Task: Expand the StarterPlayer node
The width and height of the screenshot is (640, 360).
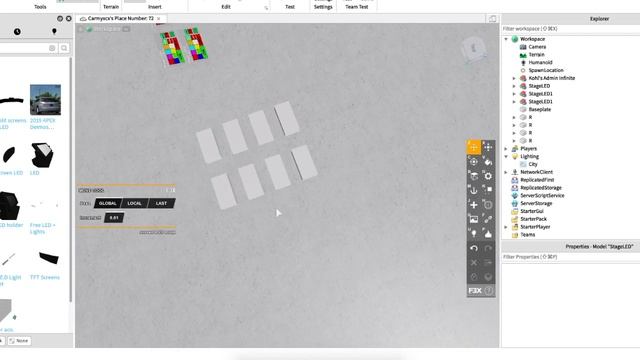Action: (506, 227)
